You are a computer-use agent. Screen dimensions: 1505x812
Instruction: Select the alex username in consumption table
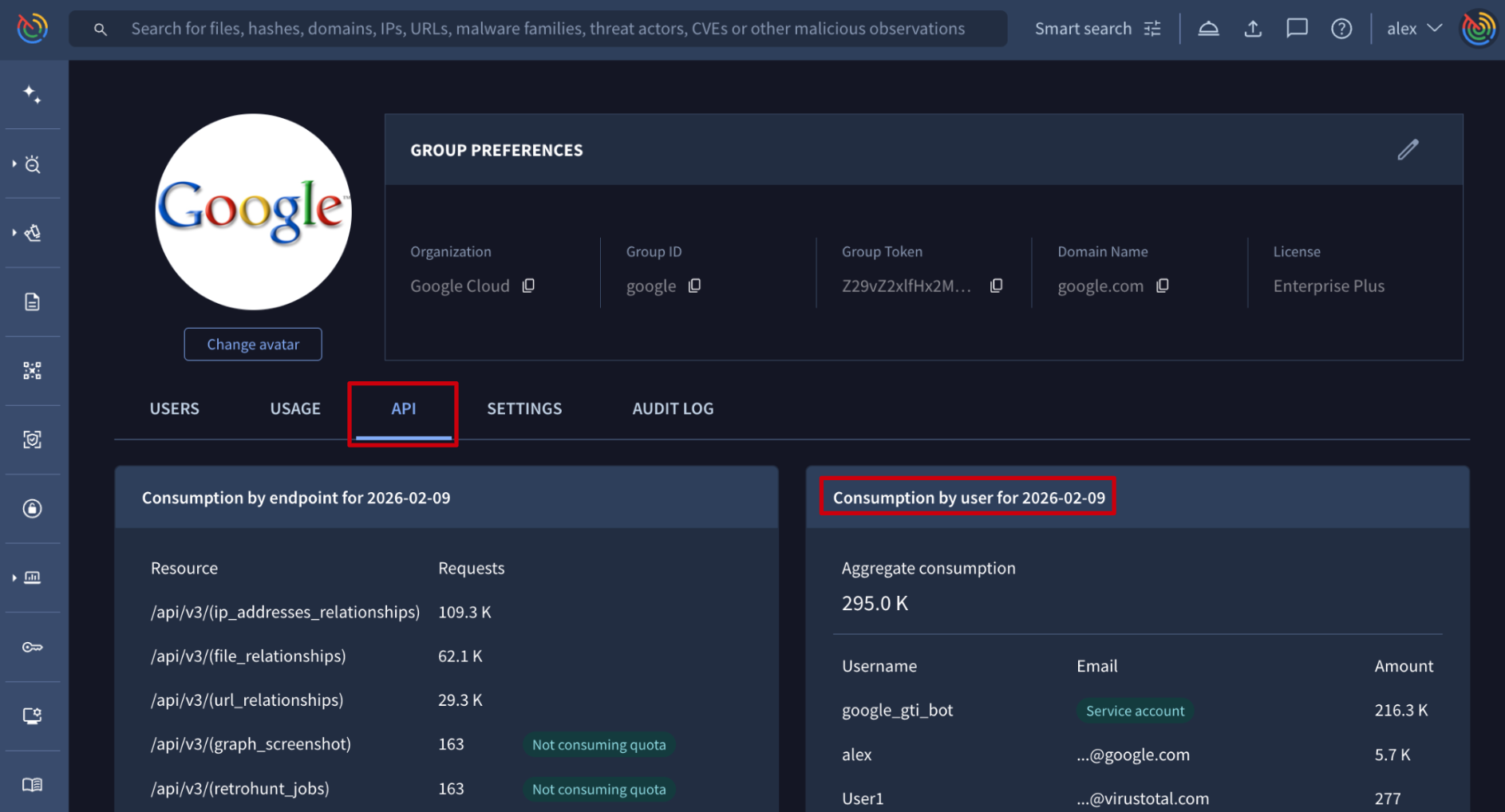(x=857, y=755)
